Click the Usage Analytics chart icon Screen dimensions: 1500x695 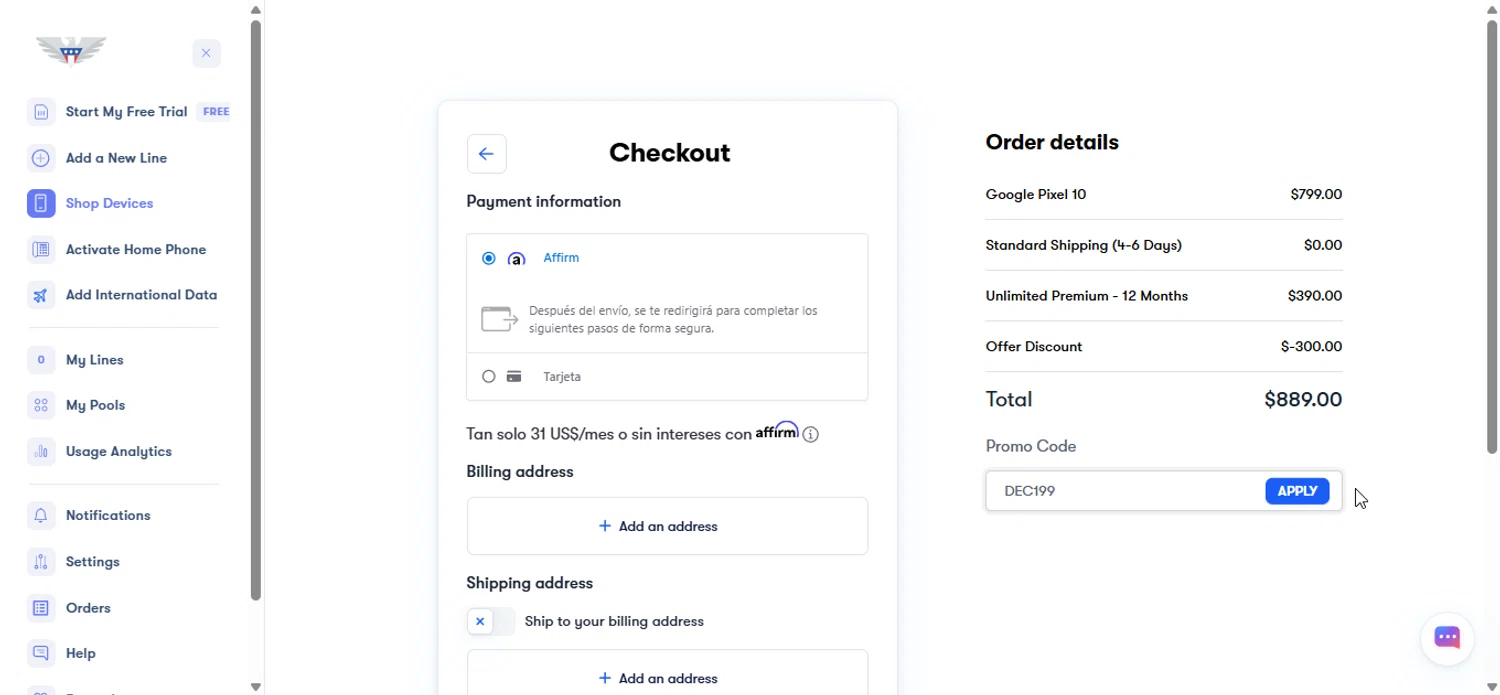tap(41, 452)
